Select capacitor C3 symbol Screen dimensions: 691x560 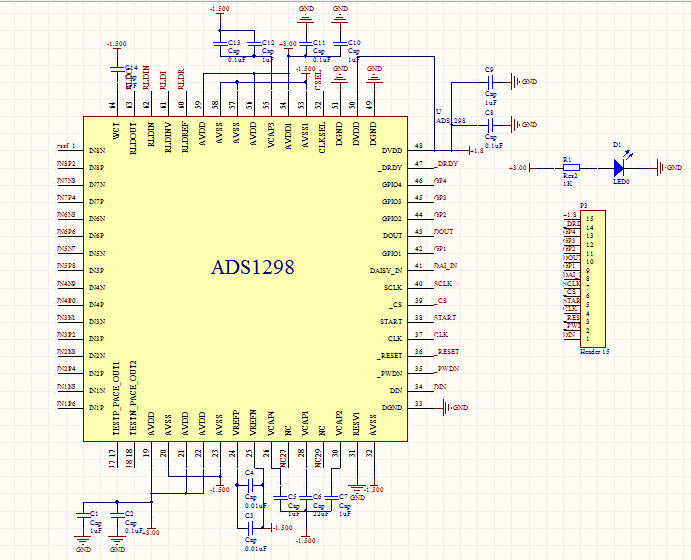point(250,527)
